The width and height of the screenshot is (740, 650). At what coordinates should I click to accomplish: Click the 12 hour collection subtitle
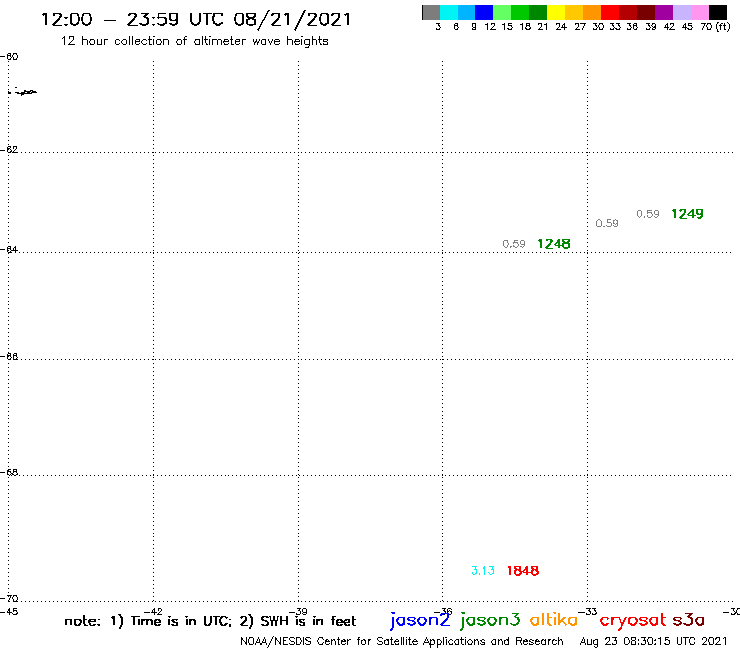(194, 41)
